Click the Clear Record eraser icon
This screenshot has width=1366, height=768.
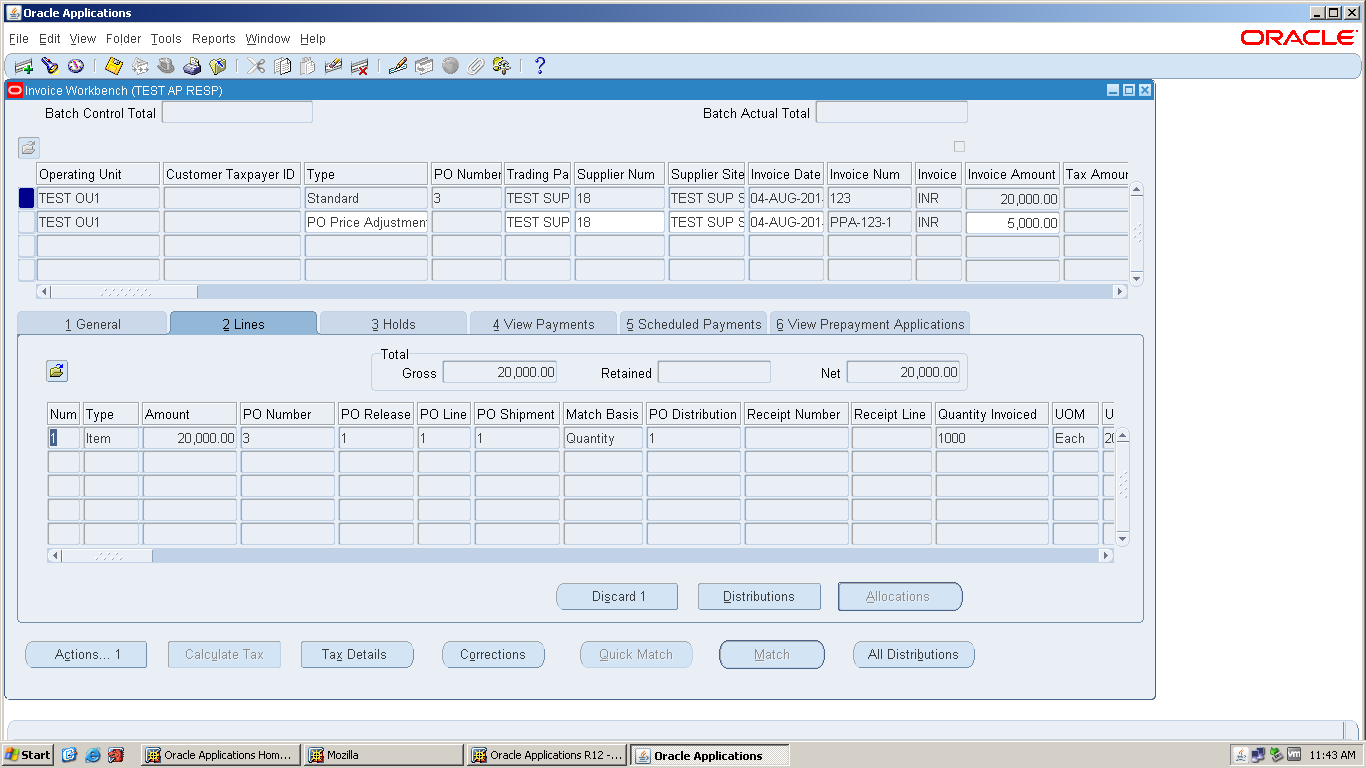(x=334, y=66)
